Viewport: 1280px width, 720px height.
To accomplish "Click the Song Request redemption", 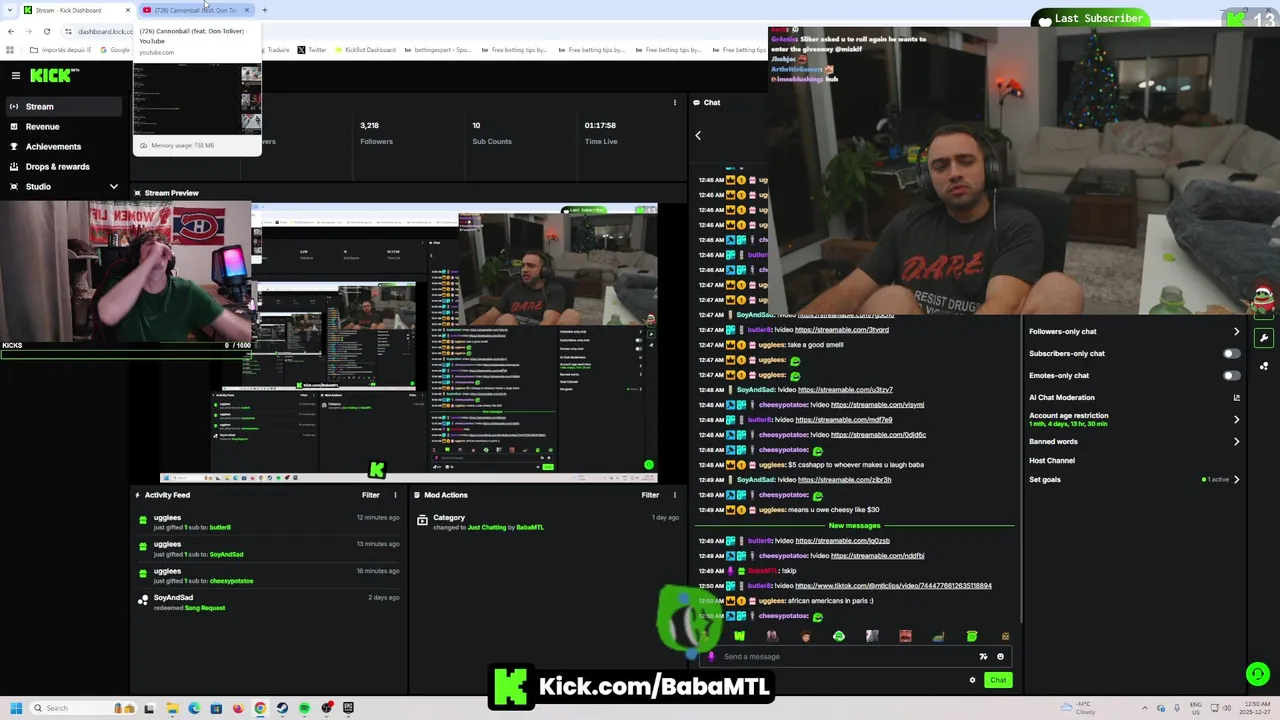I will pyautogui.click(x=205, y=608).
